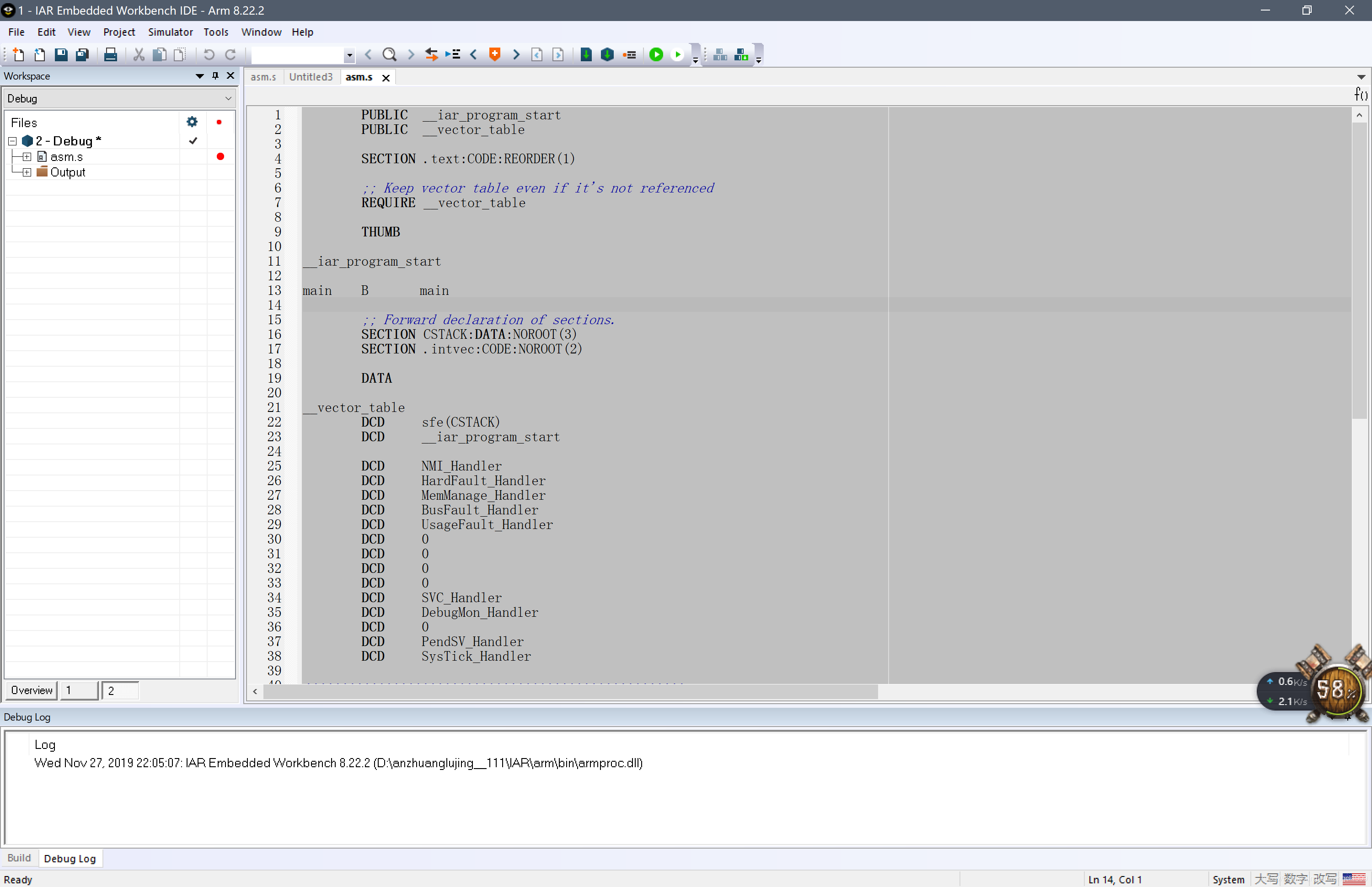Switch to the Untitled3 editor tab
Viewport: 1372px width, 887px height.
pos(311,77)
